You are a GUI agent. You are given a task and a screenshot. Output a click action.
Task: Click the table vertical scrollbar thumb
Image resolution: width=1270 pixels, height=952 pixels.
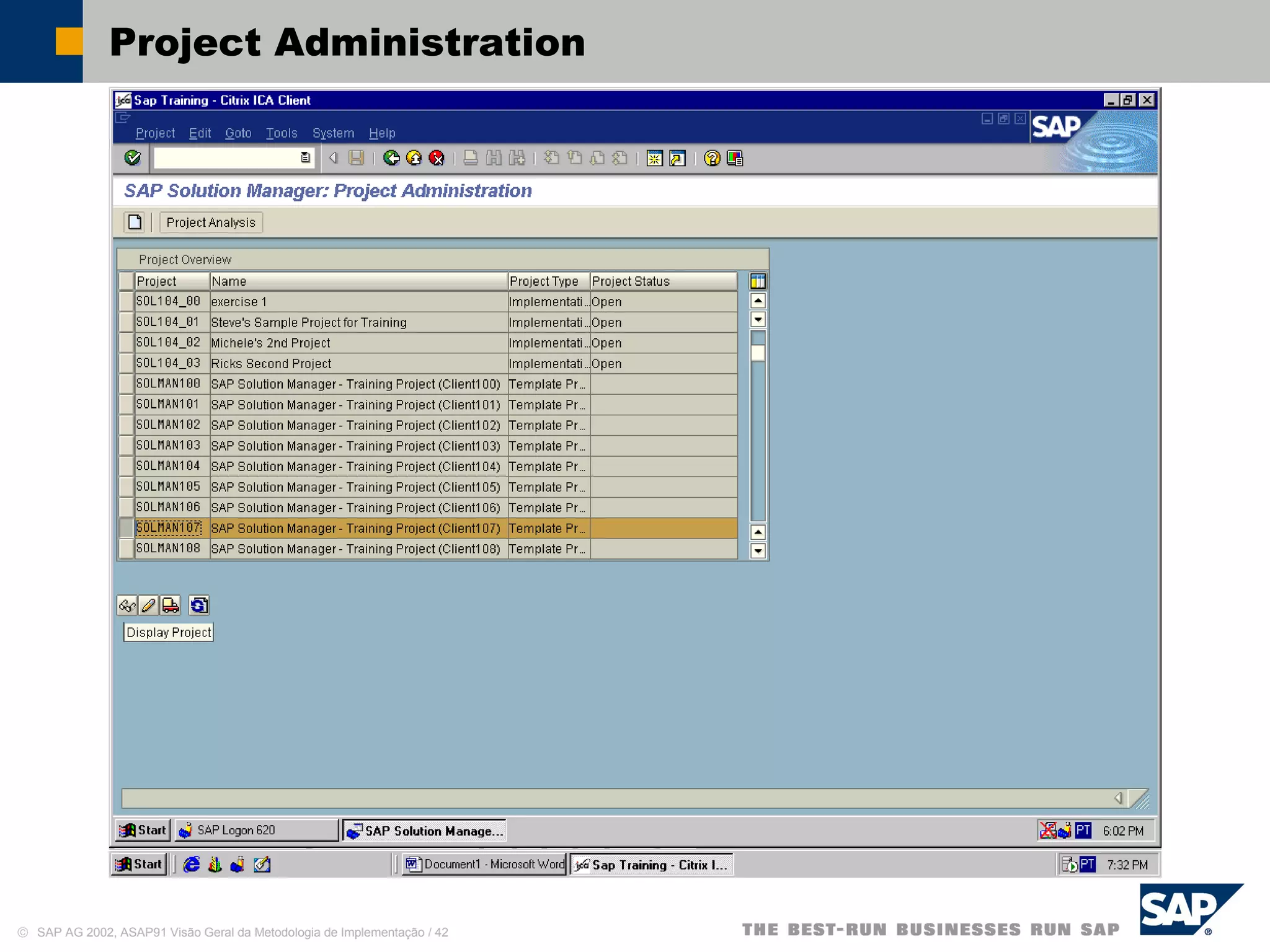[x=758, y=353]
